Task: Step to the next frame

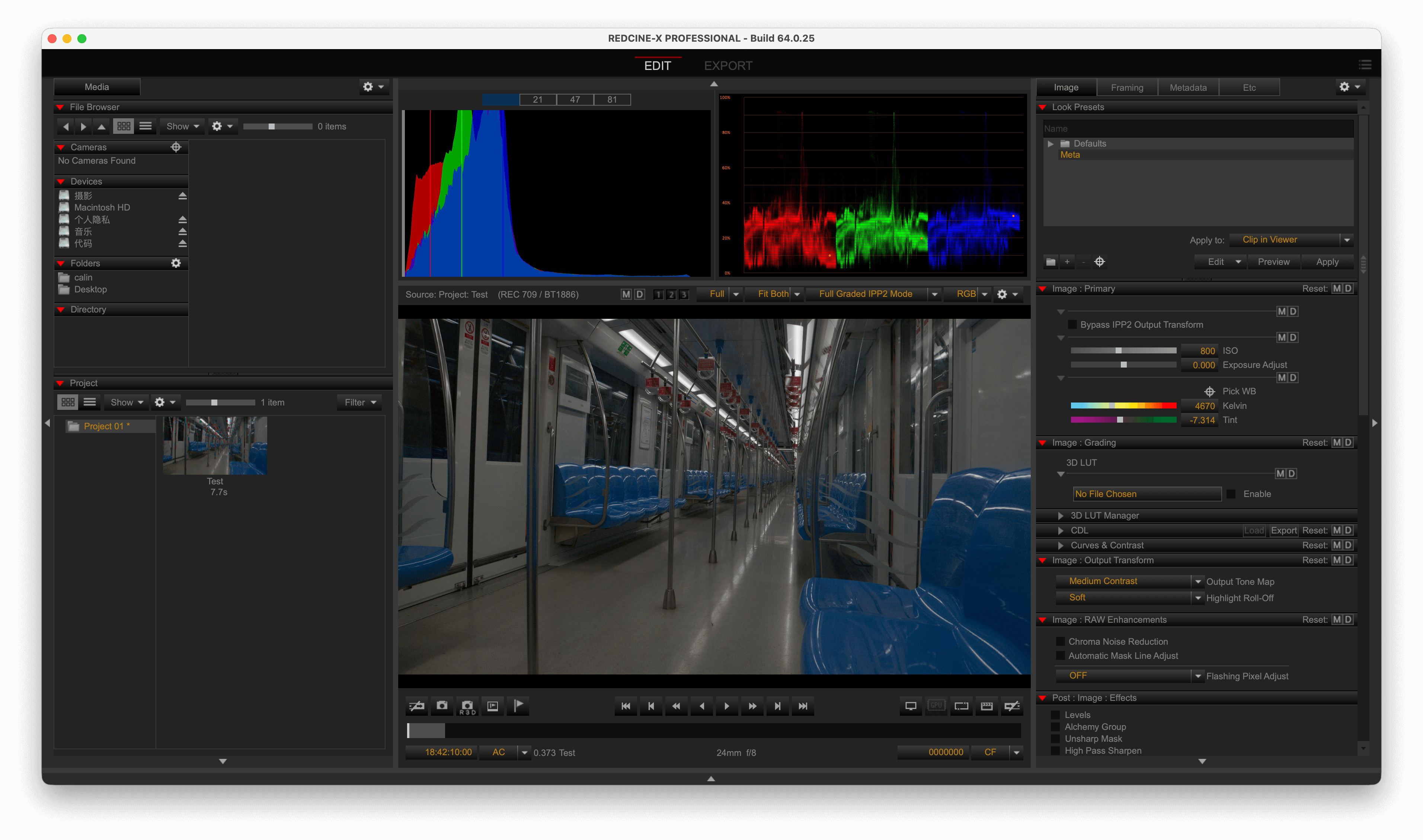Action: [778, 706]
